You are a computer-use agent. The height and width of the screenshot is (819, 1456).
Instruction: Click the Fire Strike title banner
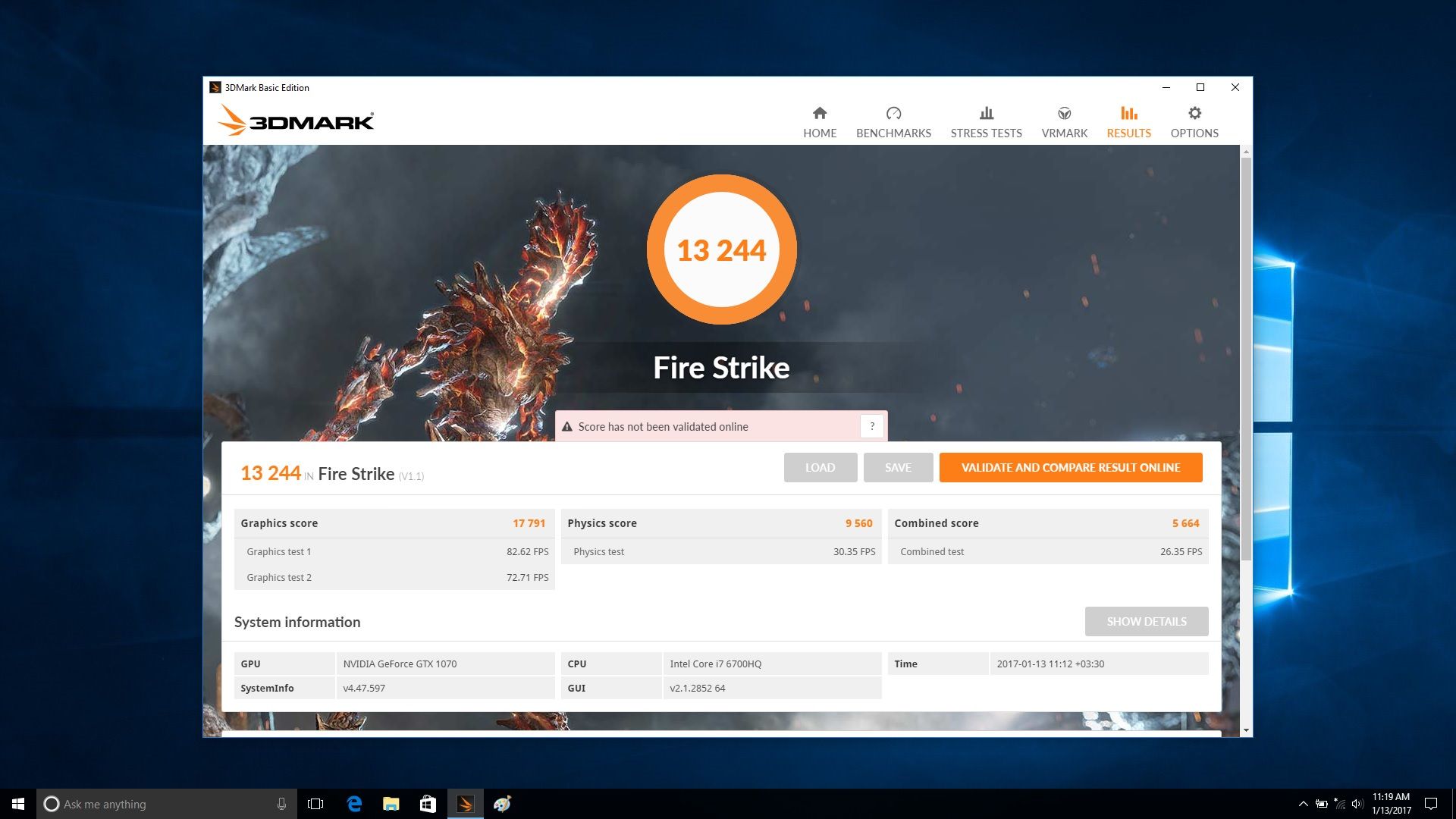coord(721,368)
